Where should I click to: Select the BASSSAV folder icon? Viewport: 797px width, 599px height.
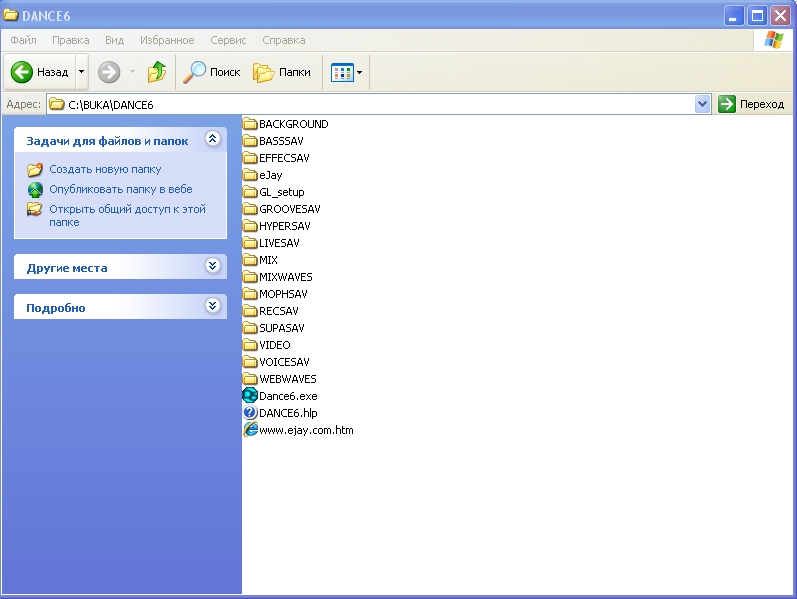coord(250,141)
